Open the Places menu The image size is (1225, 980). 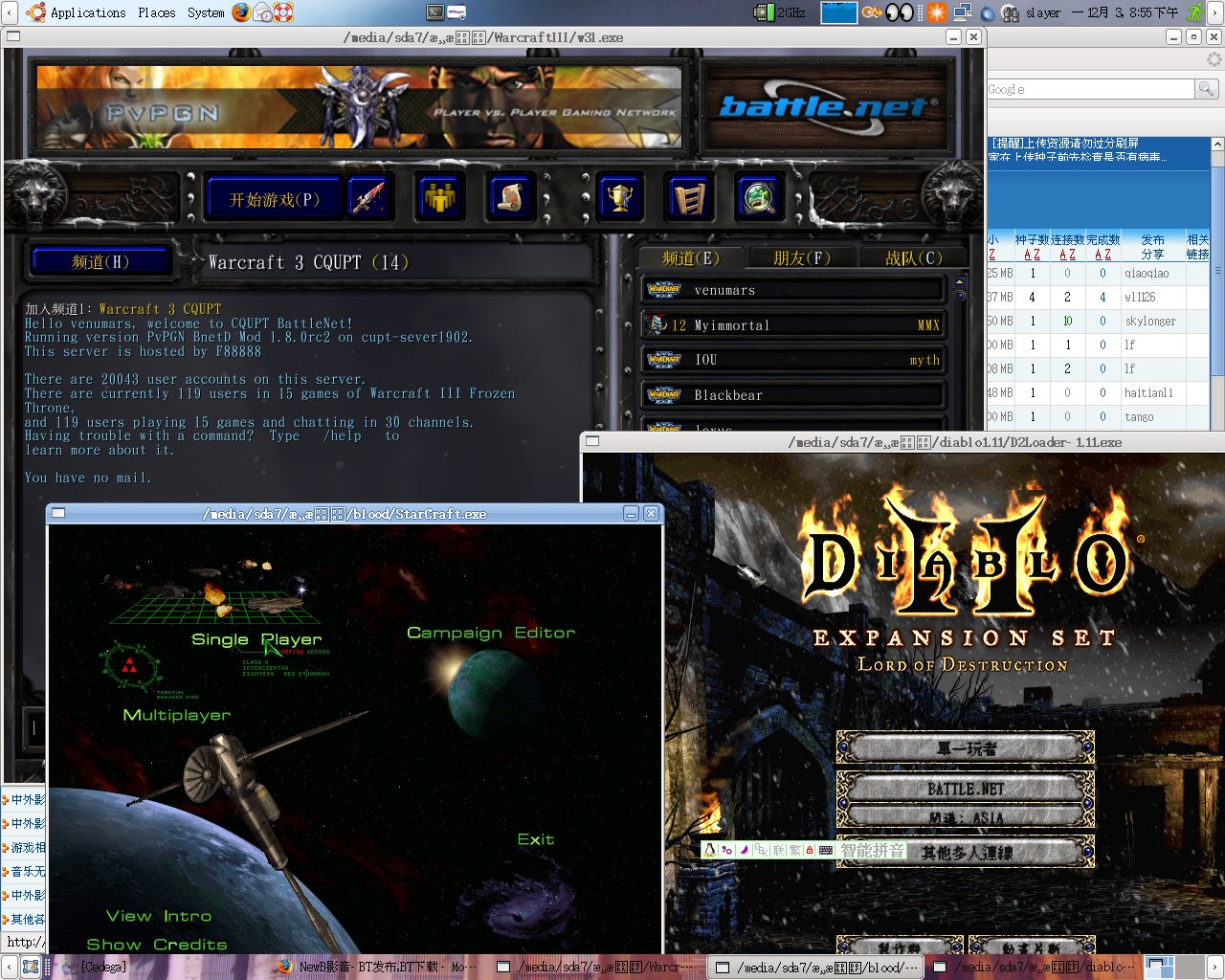pyautogui.click(x=157, y=12)
